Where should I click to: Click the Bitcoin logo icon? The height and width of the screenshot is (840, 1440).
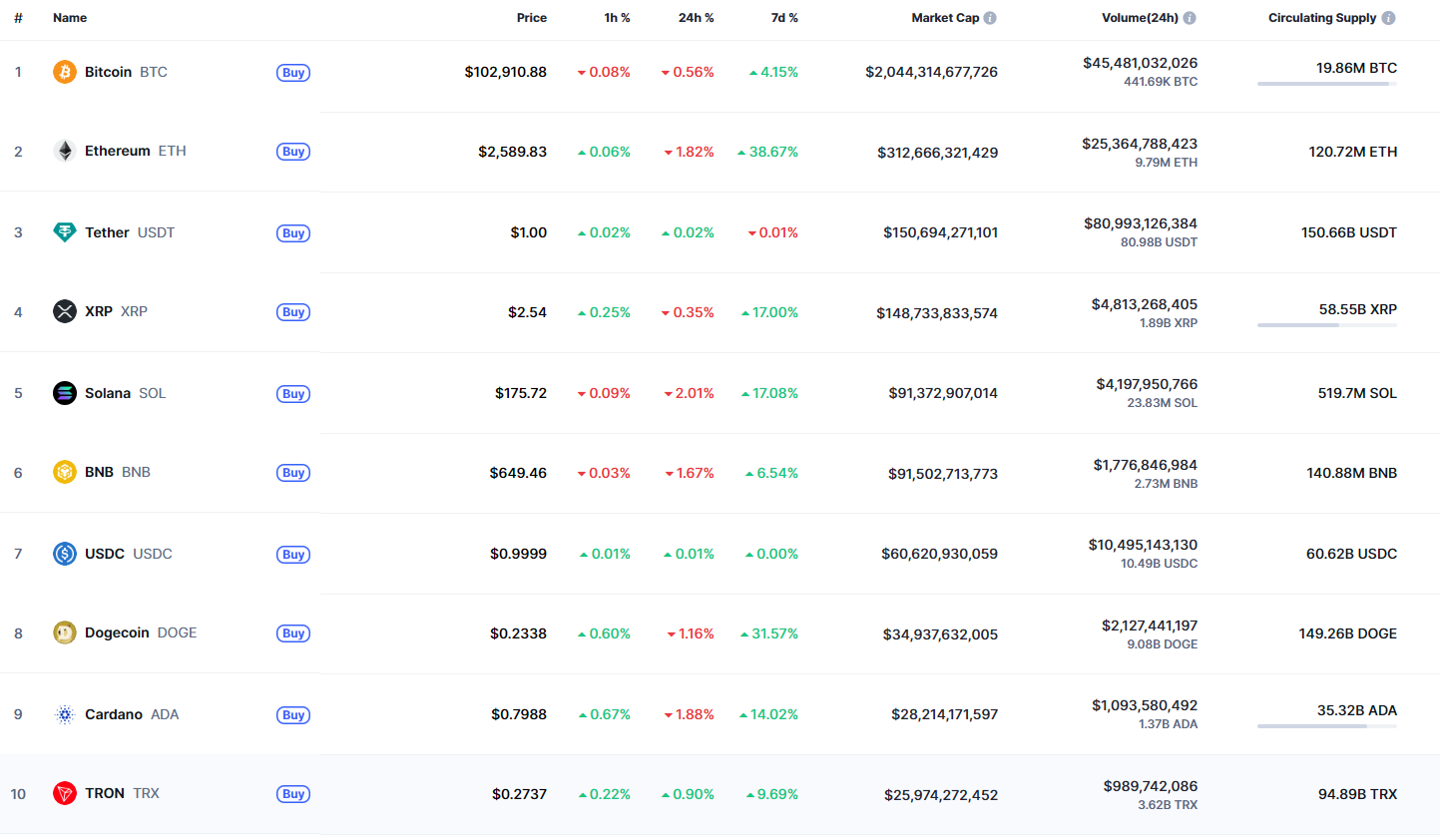click(65, 72)
